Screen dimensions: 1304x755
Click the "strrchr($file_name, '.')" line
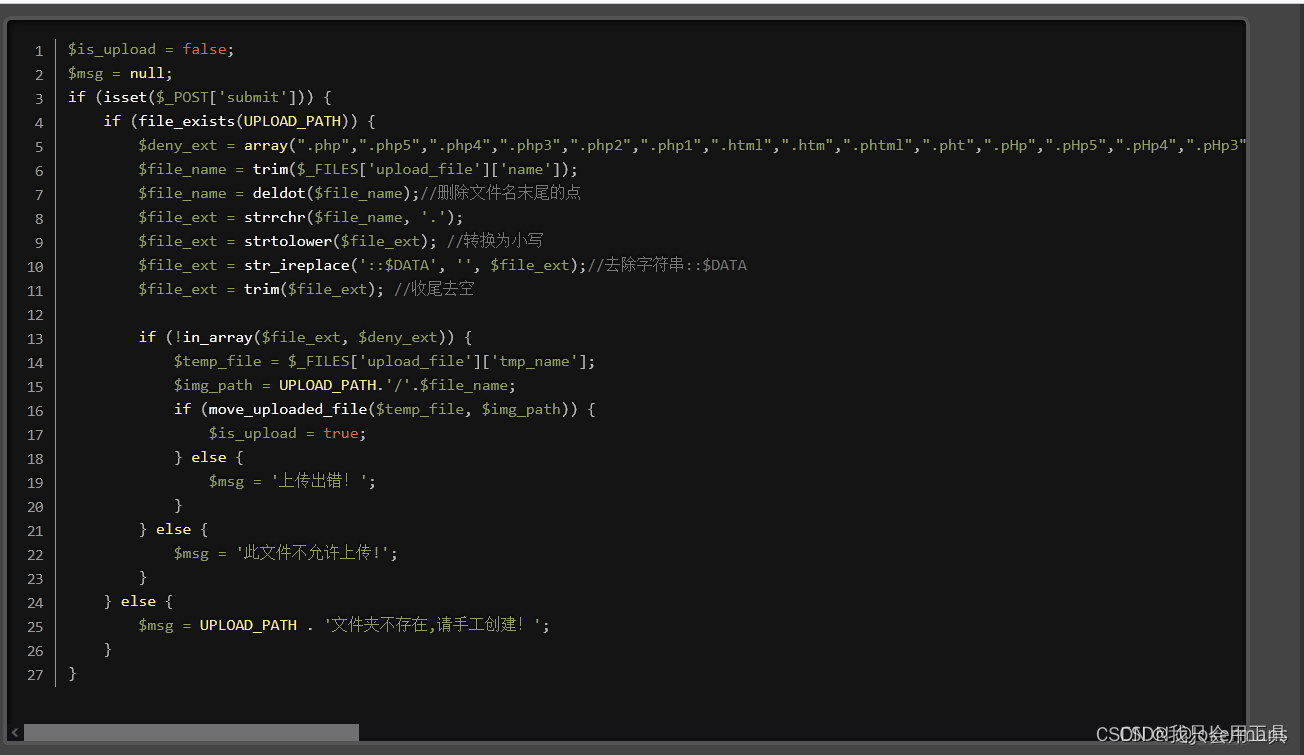tap(301, 217)
